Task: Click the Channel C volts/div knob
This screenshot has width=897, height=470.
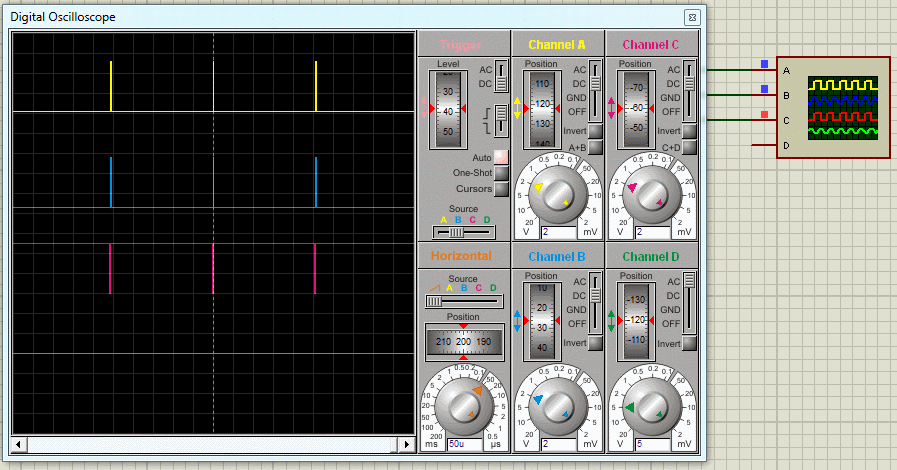Action: [652, 196]
